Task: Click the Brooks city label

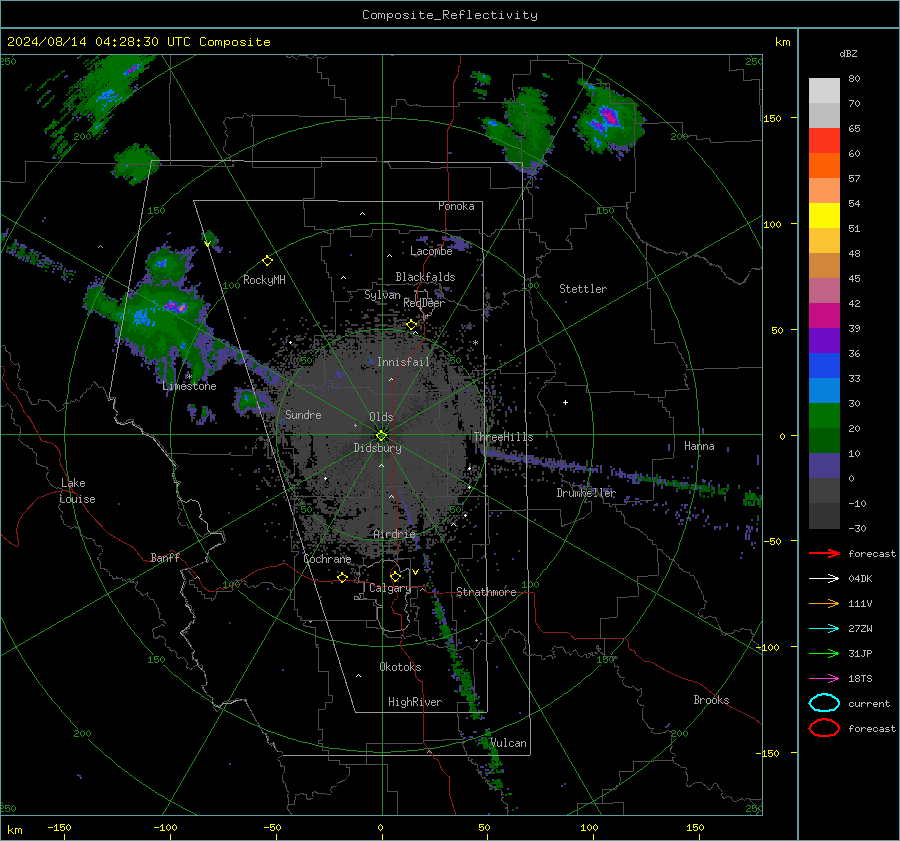Action: [x=711, y=700]
